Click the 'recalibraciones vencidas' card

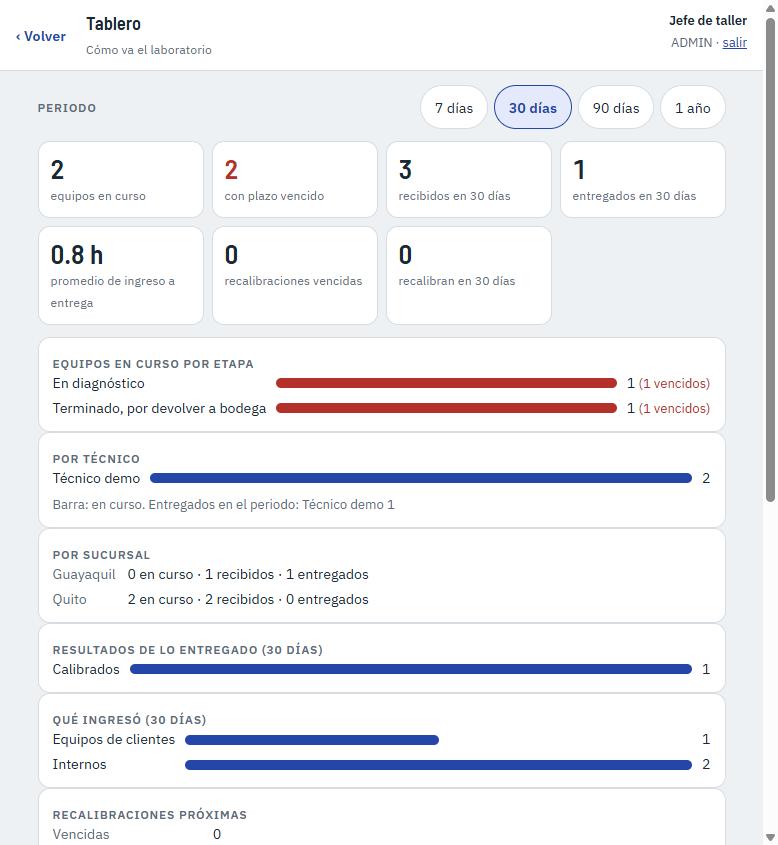pyautogui.click(x=295, y=275)
